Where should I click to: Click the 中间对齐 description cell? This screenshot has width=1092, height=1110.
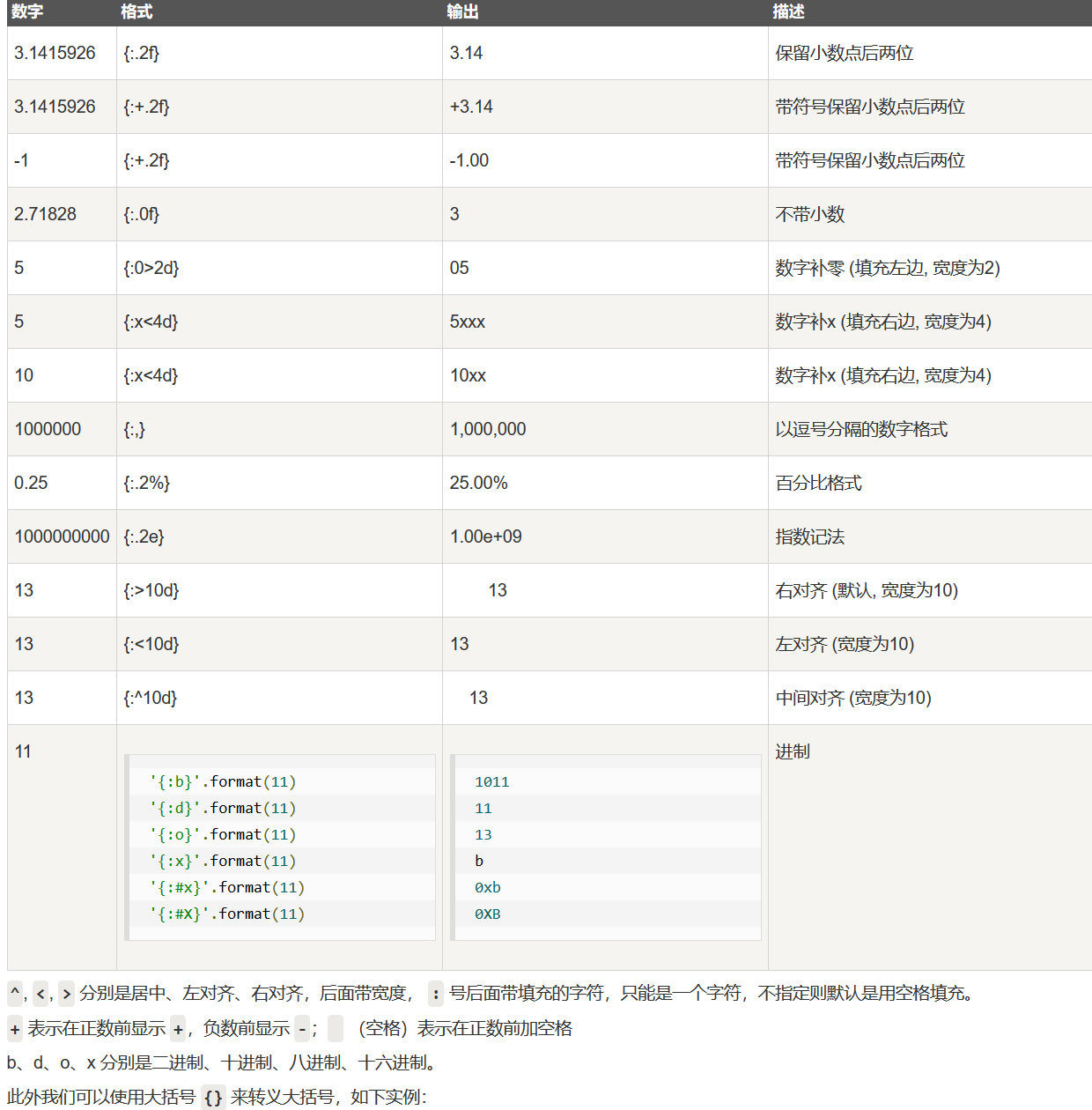tap(930, 698)
